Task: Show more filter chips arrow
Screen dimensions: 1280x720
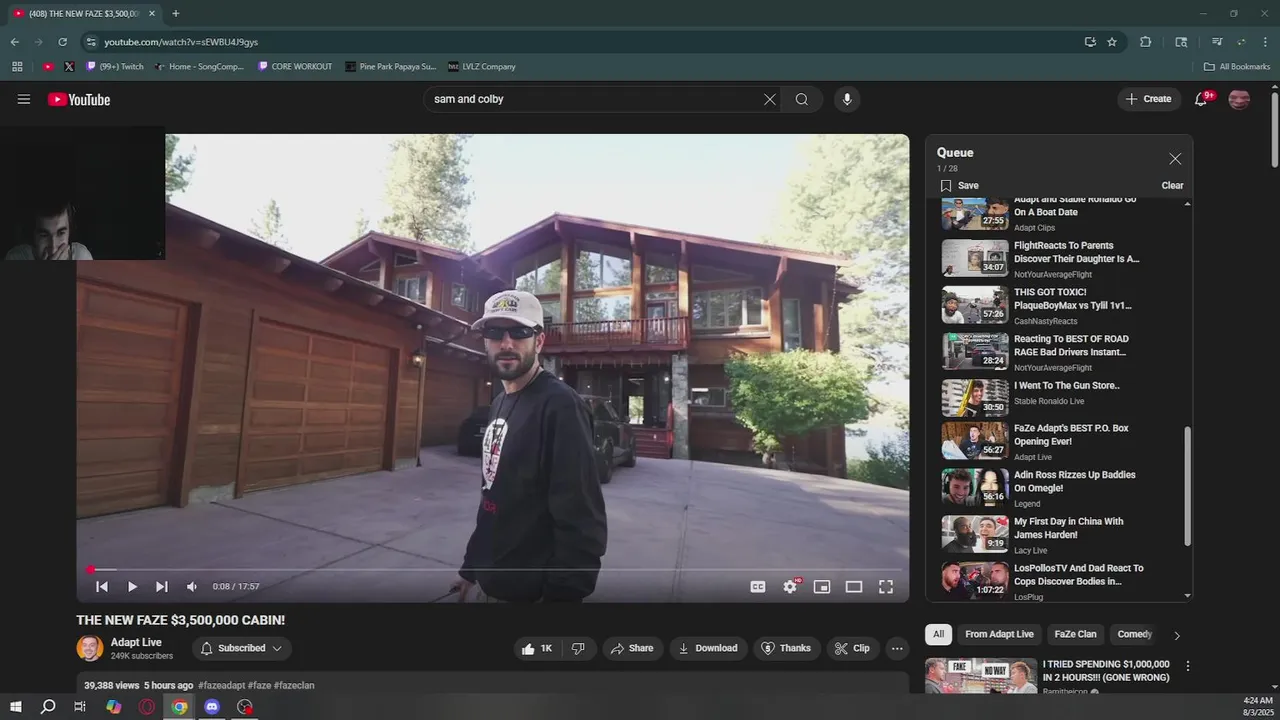Action: [x=1176, y=635]
